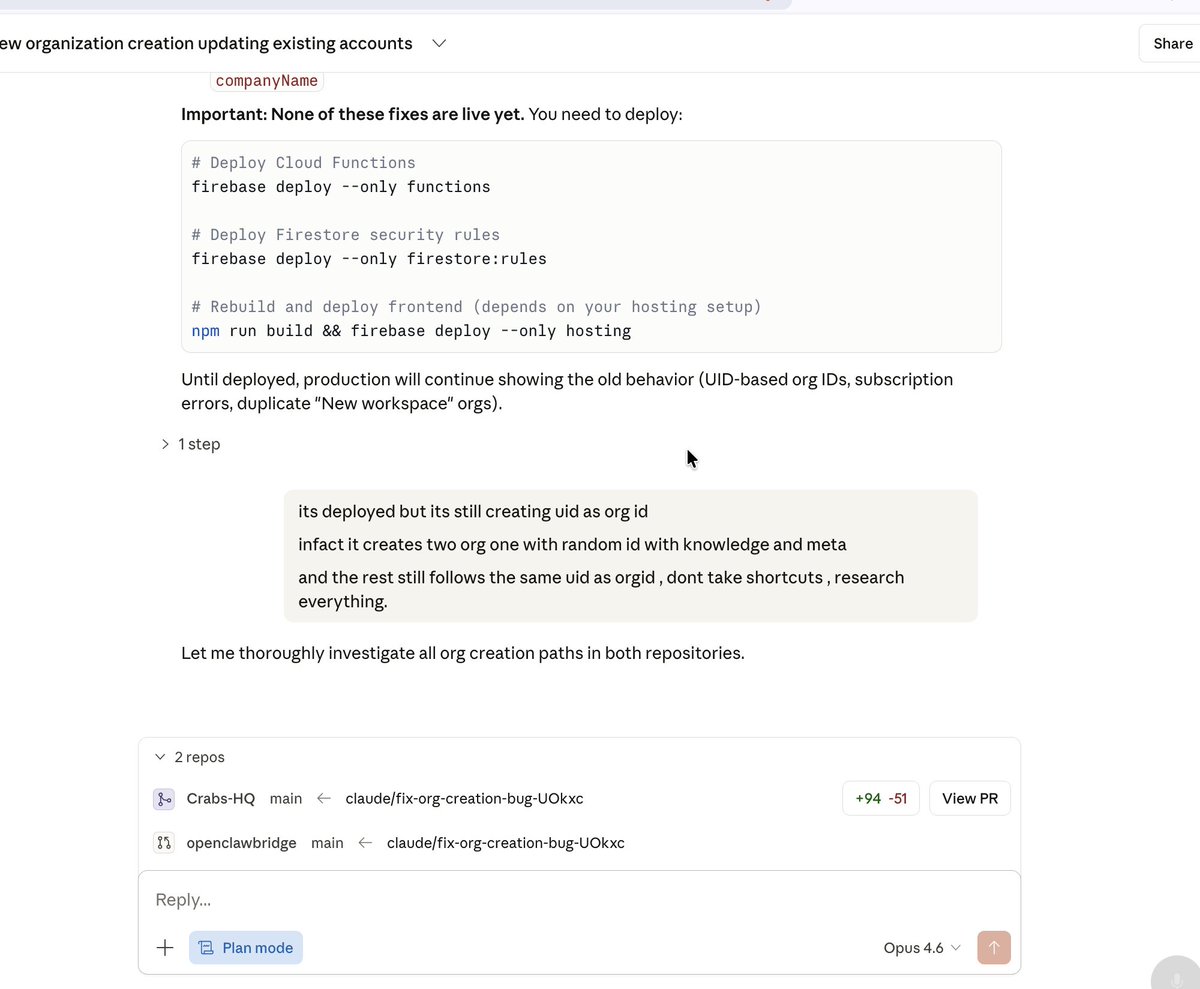Click the Share button
Viewport: 1200px width, 989px height.
coord(1171,43)
